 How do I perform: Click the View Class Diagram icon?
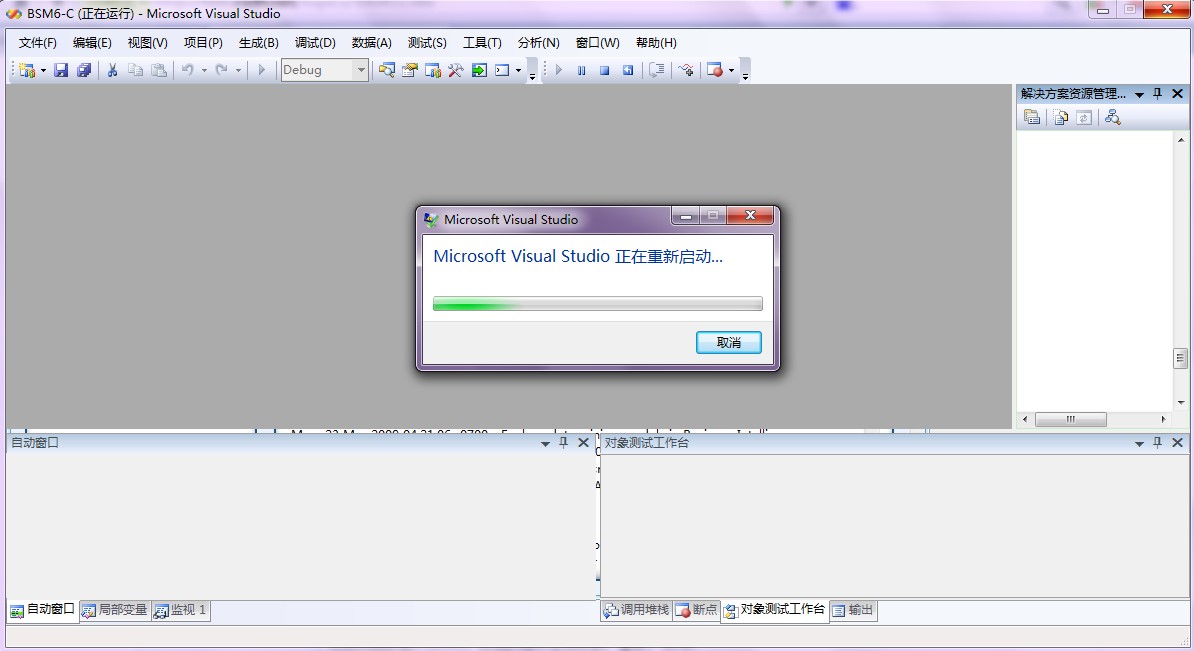point(1113,117)
